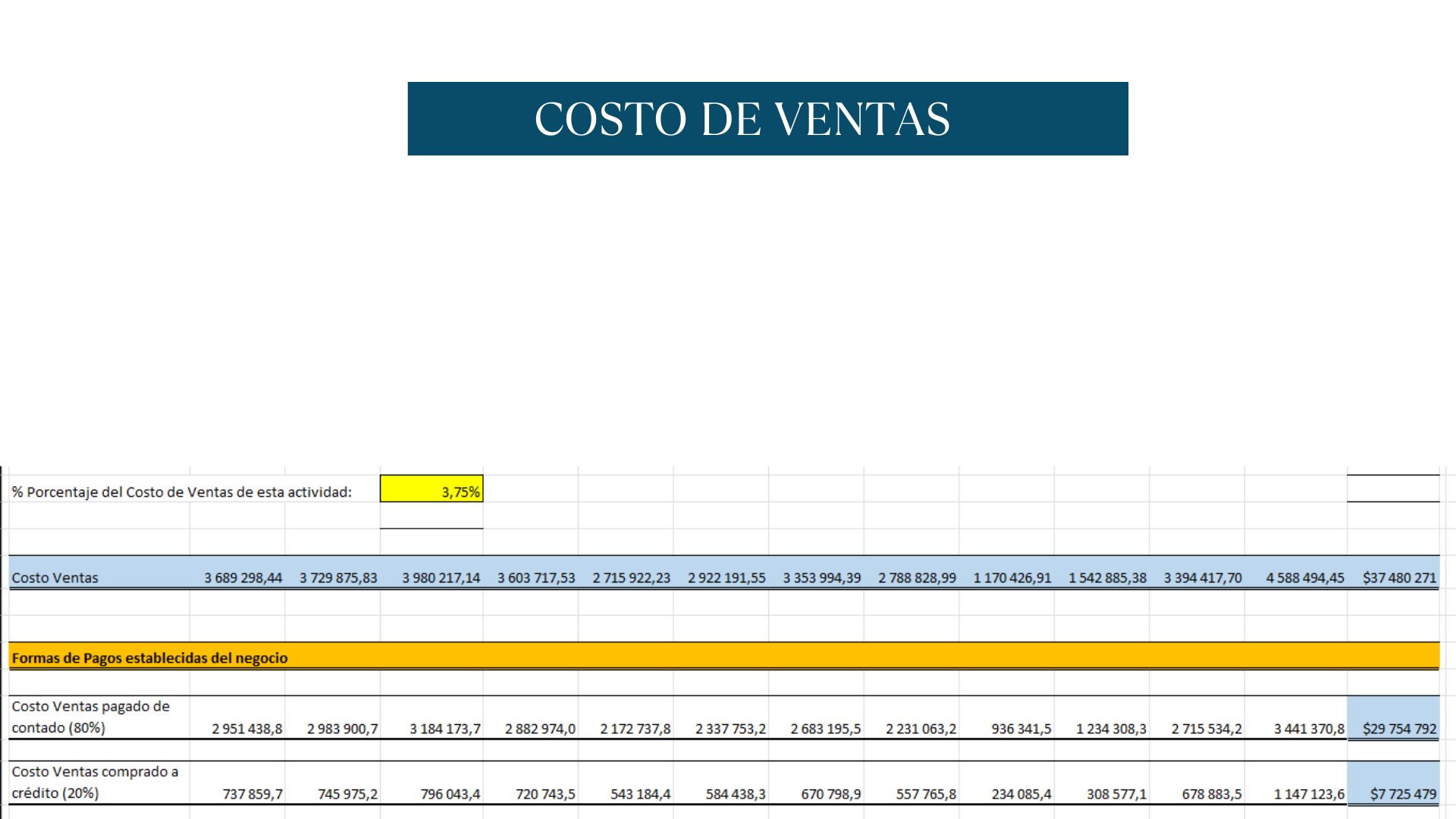This screenshot has width=1456, height=819.
Task: Click cell value 1 170 426,91
Action: point(1012,578)
